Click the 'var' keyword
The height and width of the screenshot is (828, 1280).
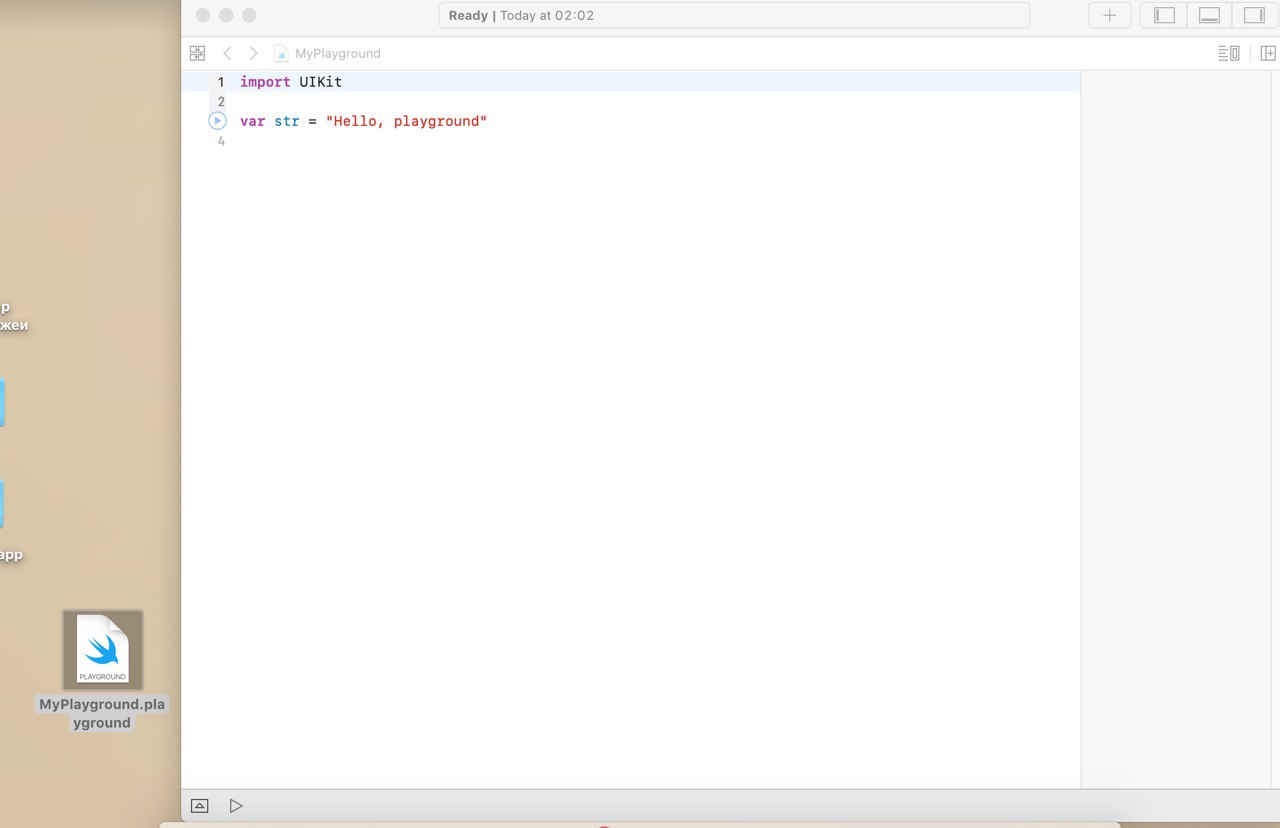[253, 121]
